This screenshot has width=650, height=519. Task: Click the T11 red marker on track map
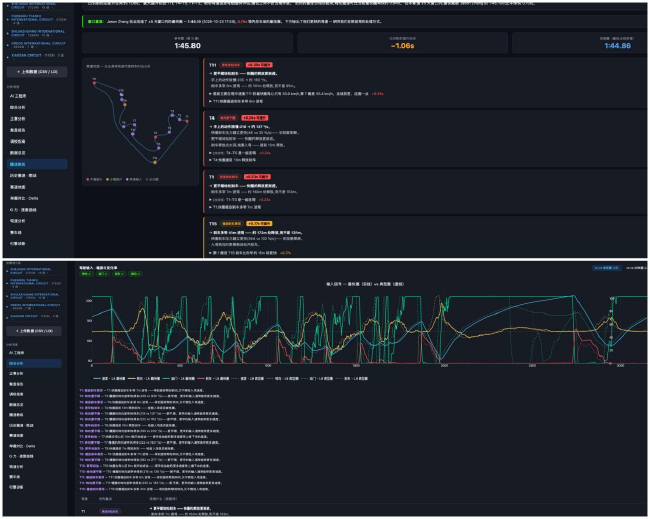pyautogui.click(x=94, y=83)
